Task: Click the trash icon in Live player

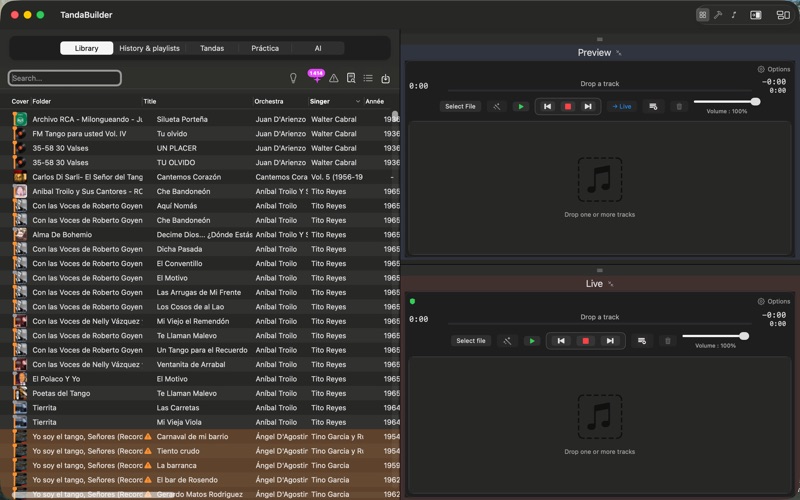Action: 667,341
